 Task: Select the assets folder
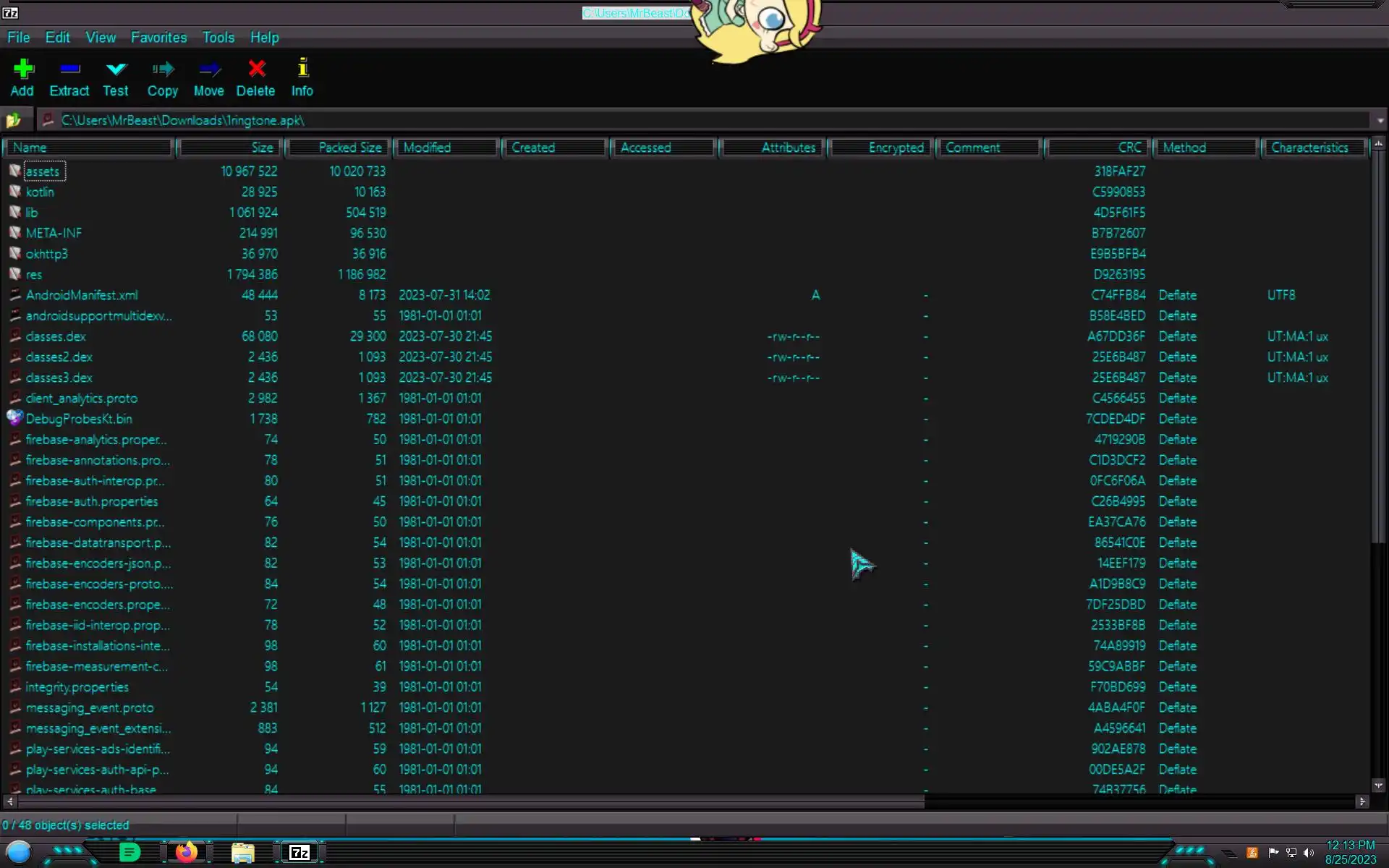tap(43, 171)
